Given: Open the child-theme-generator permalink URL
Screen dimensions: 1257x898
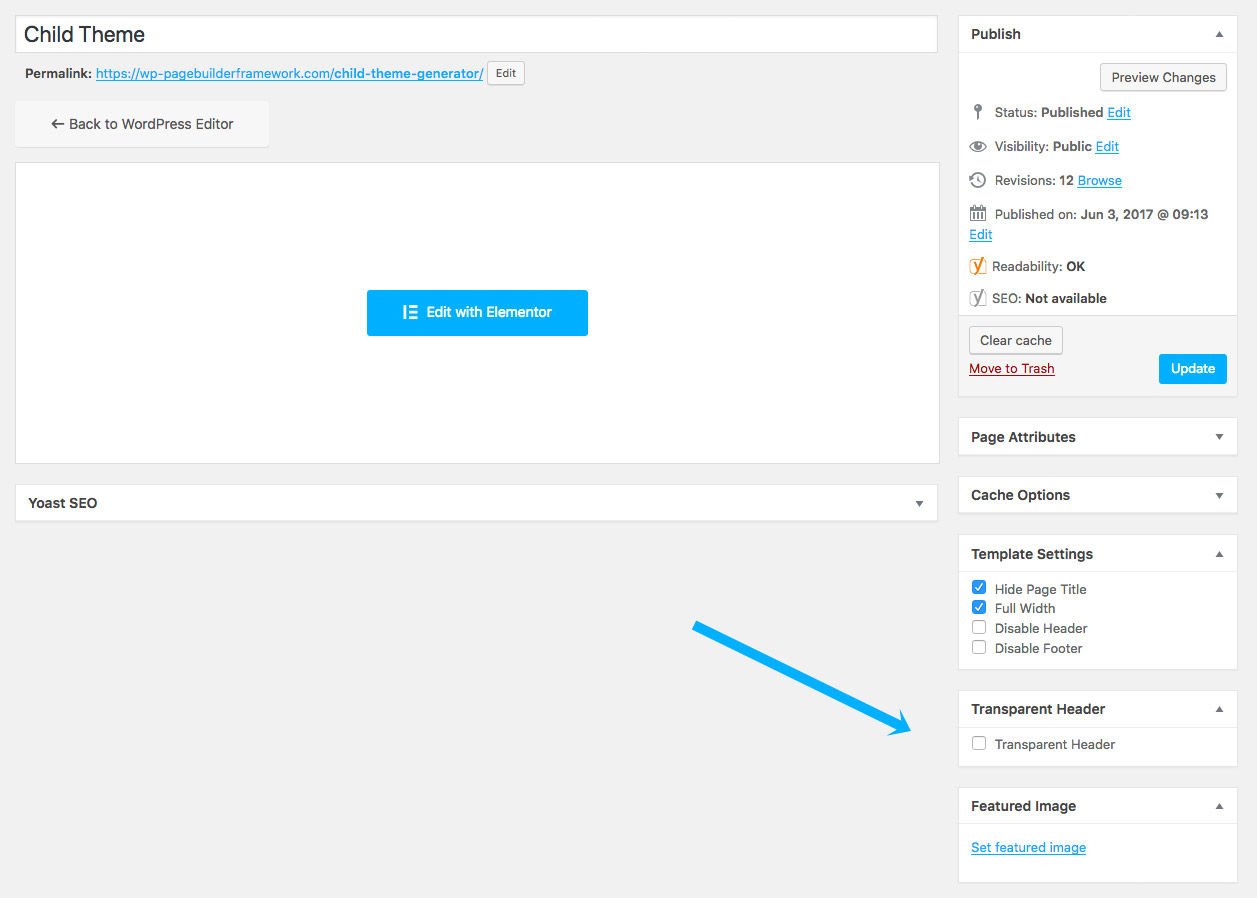Looking at the screenshot, I should pos(289,73).
